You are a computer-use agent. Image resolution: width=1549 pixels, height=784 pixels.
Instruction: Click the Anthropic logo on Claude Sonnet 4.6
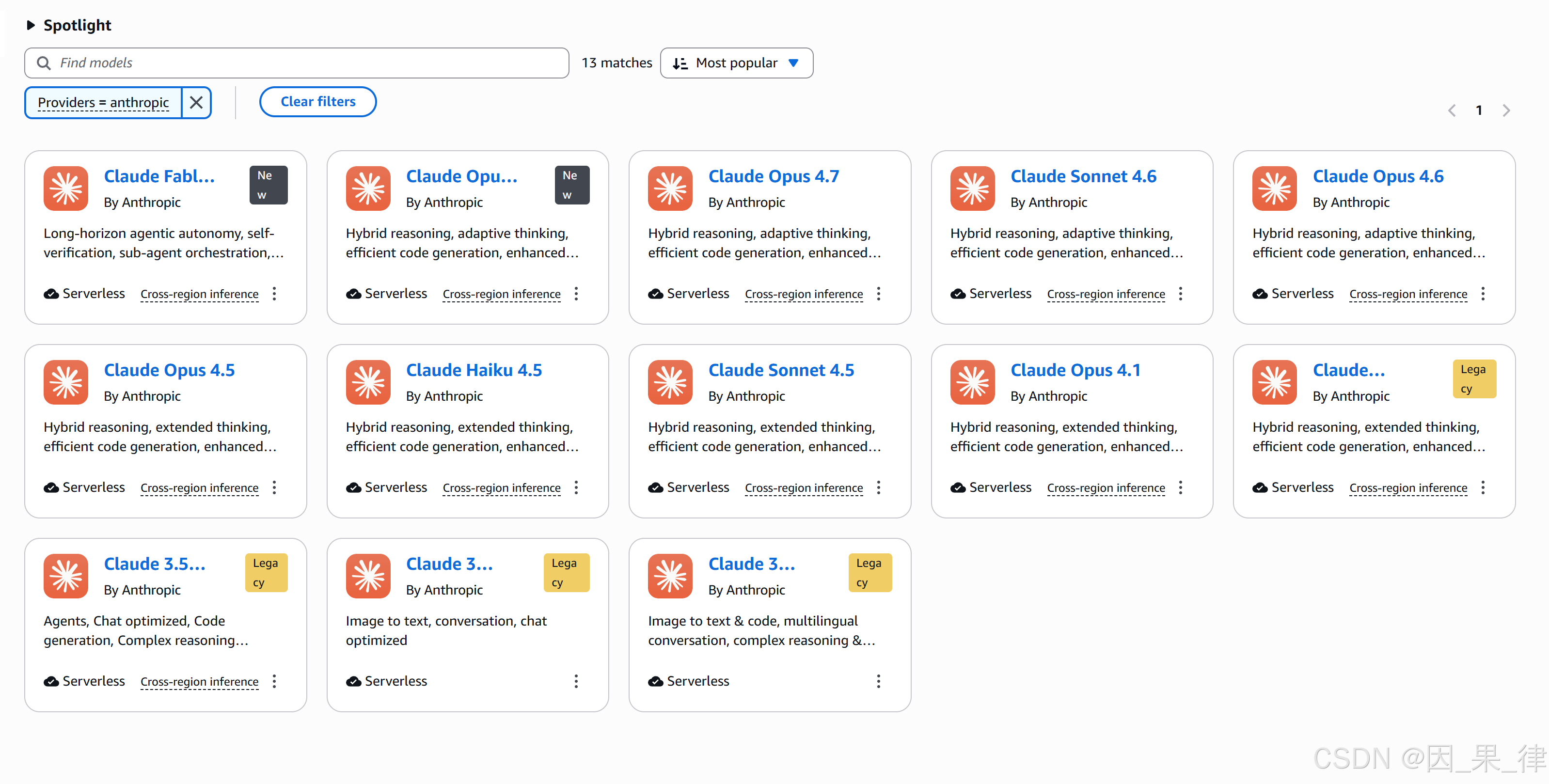point(972,188)
